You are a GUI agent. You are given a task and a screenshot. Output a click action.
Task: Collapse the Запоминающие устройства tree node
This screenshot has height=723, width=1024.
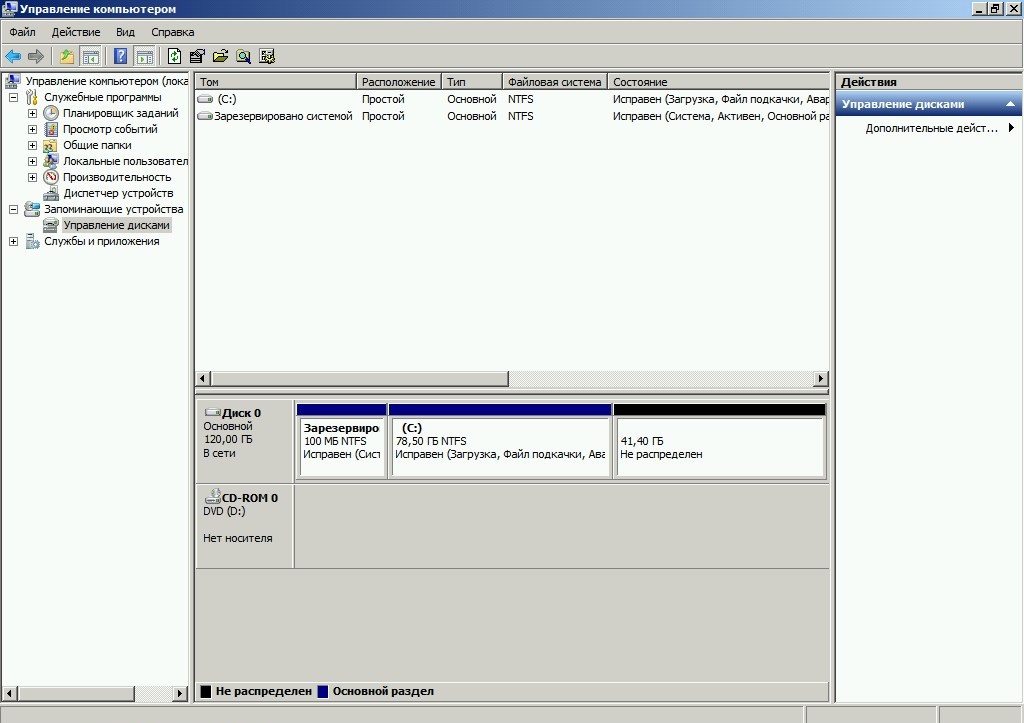pos(13,210)
